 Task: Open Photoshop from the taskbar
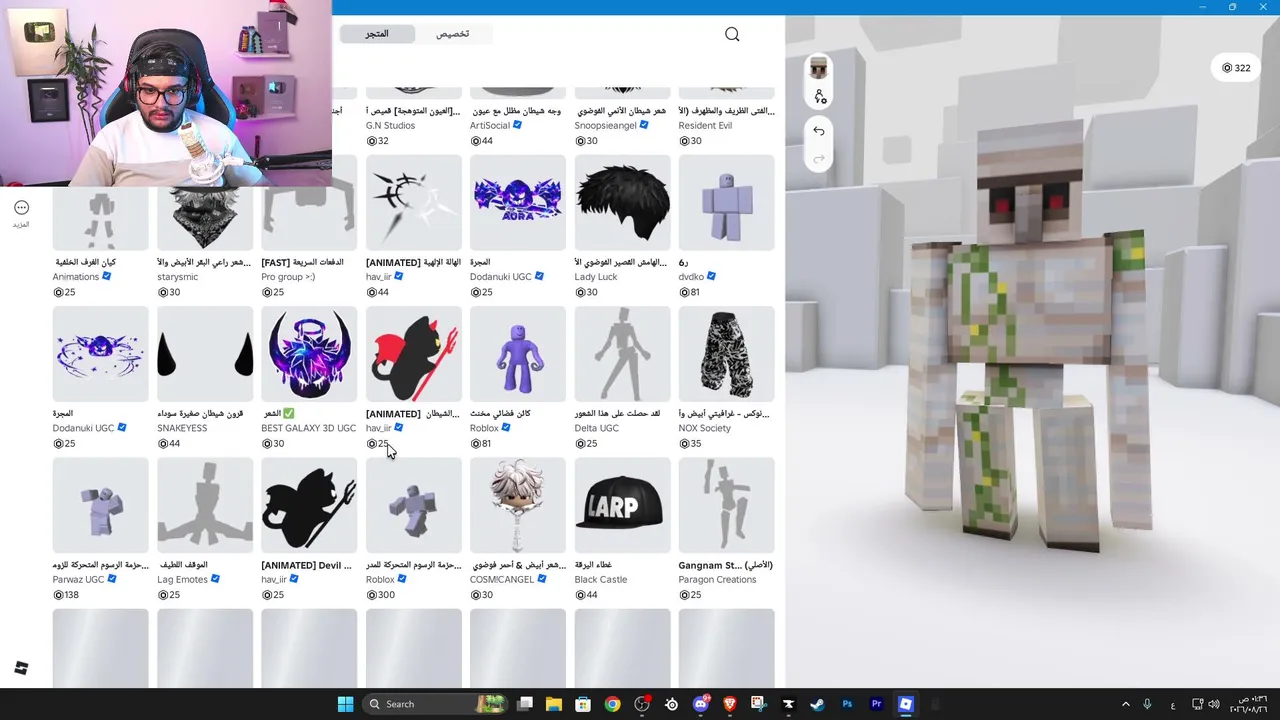[847, 704]
